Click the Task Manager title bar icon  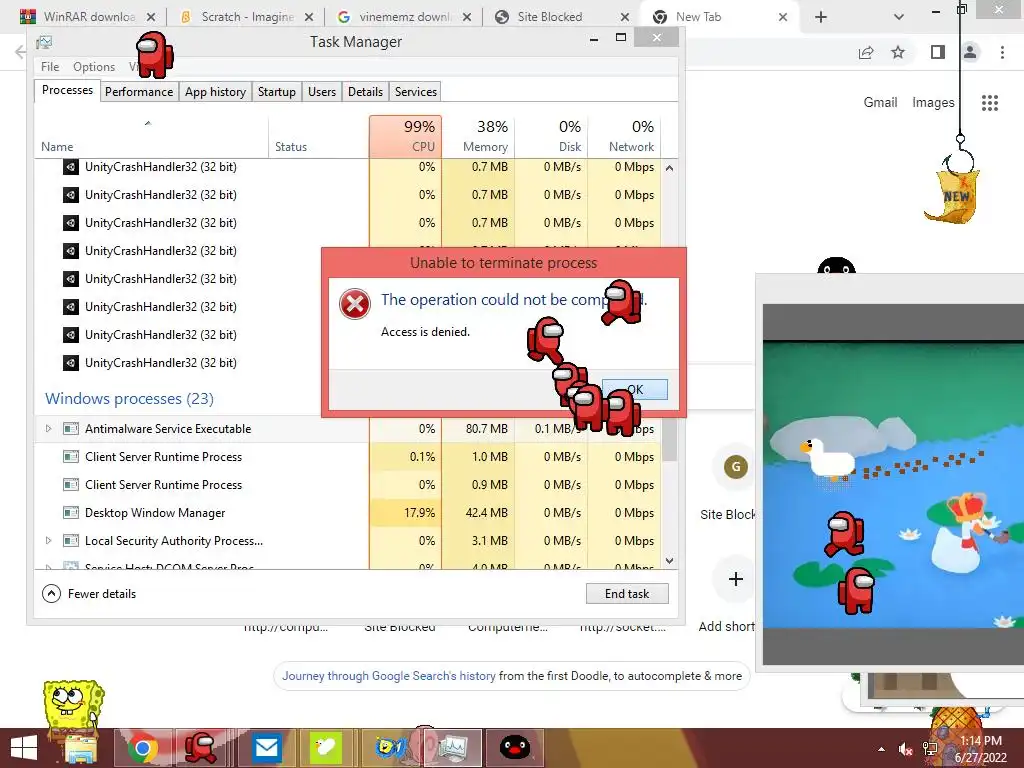(x=44, y=42)
